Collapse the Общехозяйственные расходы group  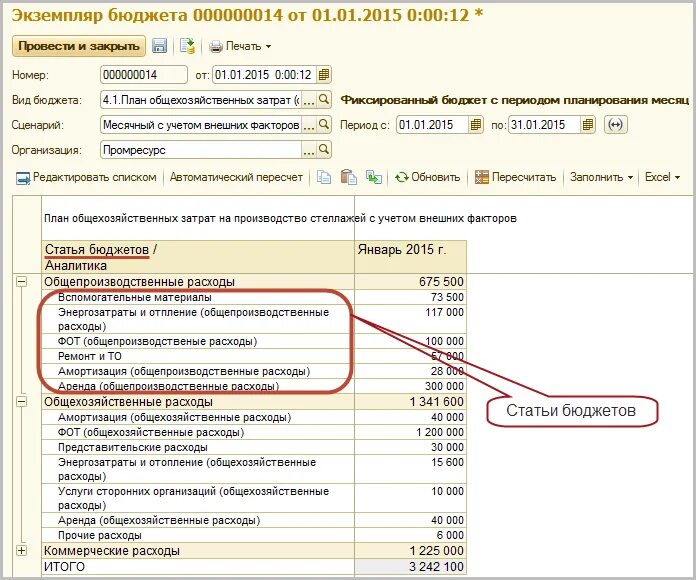click(x=21, y=402)
